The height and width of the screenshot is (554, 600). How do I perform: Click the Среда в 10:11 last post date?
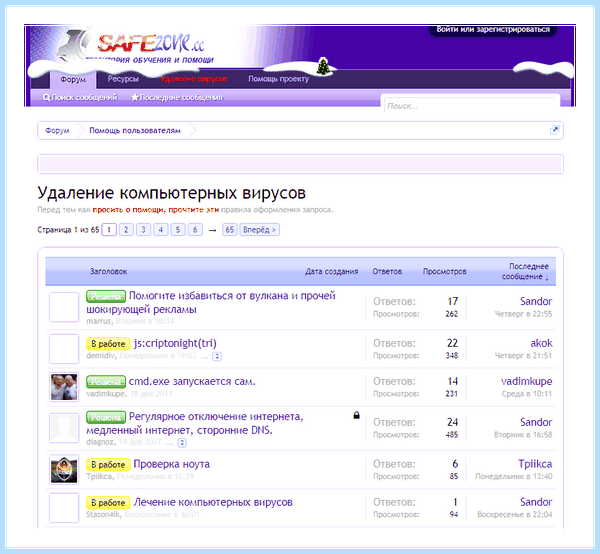(527, 394)
